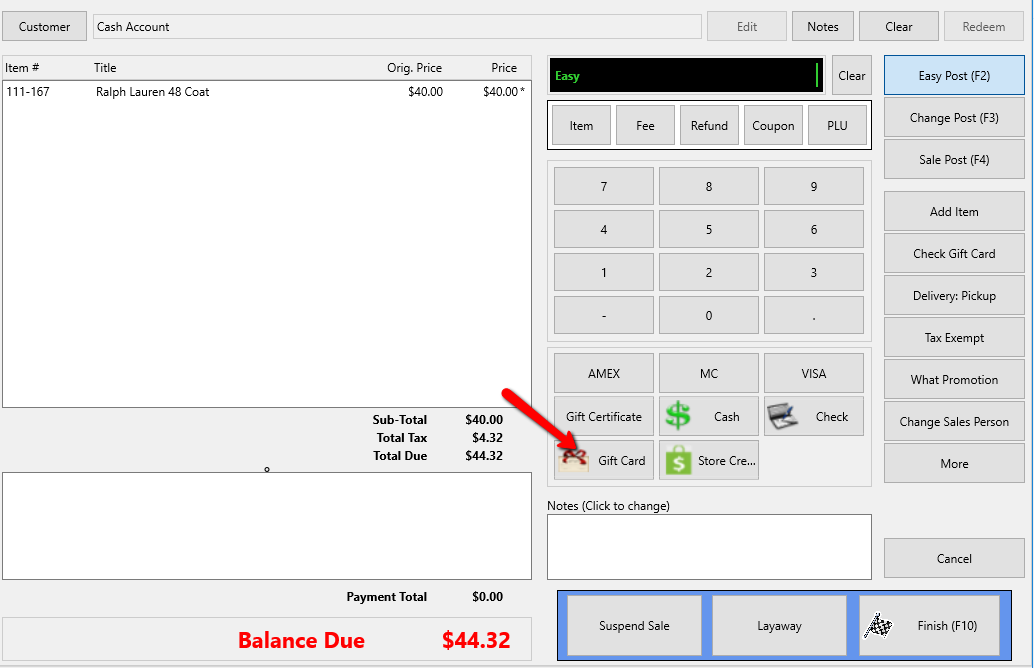Image resolution: width=1034 pixels, height=668 pixels.
Task: Select Sale Post (F4) mode
Action: [954, 160]
